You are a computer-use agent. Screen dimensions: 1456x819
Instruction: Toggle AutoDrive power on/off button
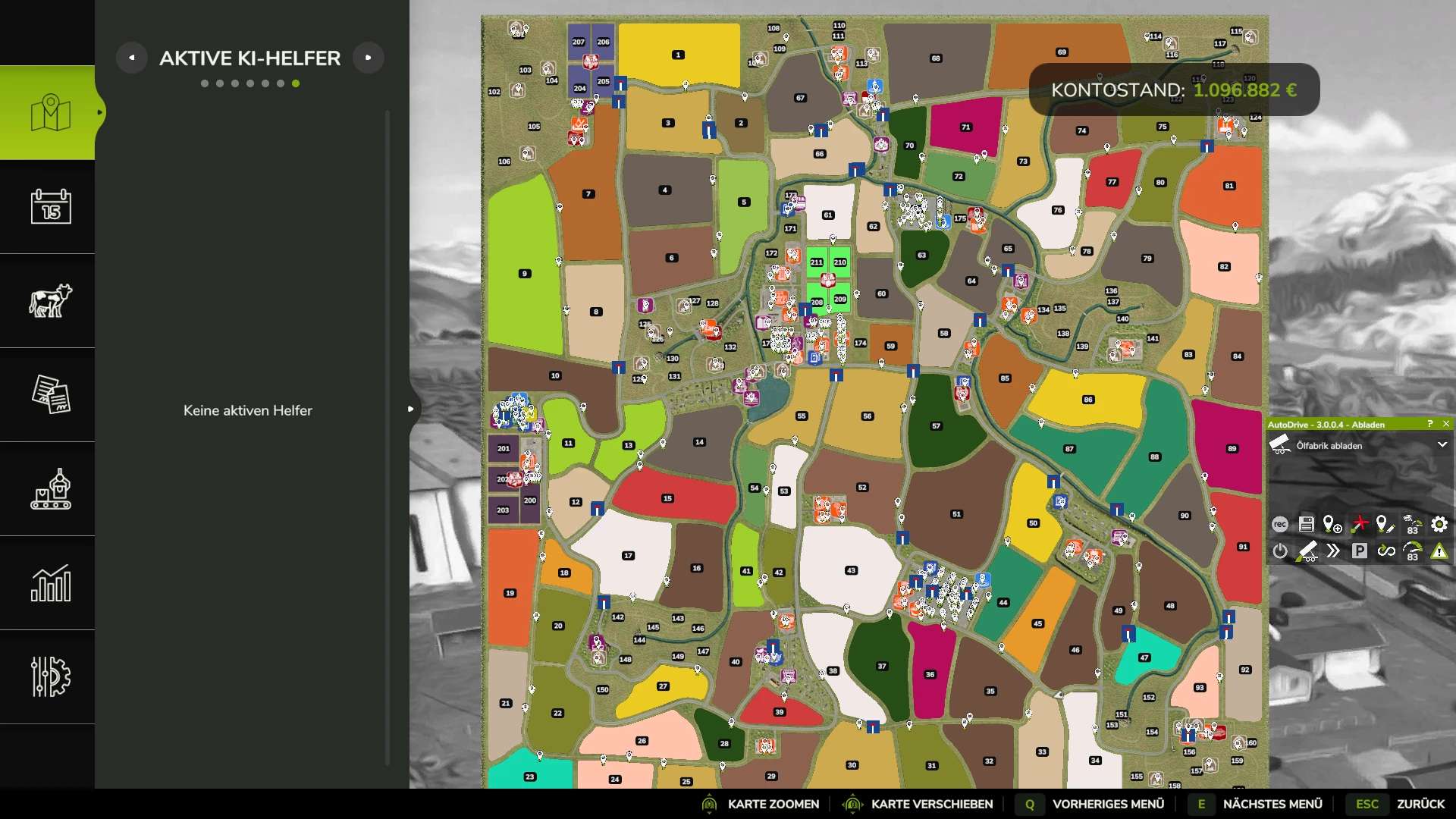pyautogui.click(x=1280, y=551)
